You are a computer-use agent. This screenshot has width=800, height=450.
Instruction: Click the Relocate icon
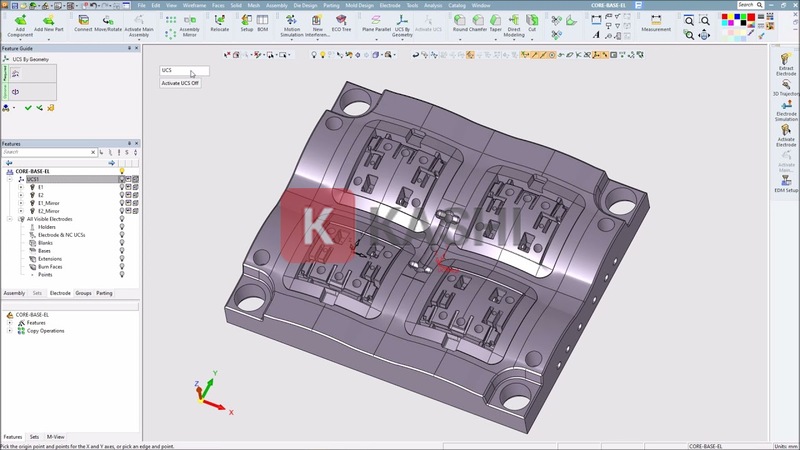(x=219, y=20)
